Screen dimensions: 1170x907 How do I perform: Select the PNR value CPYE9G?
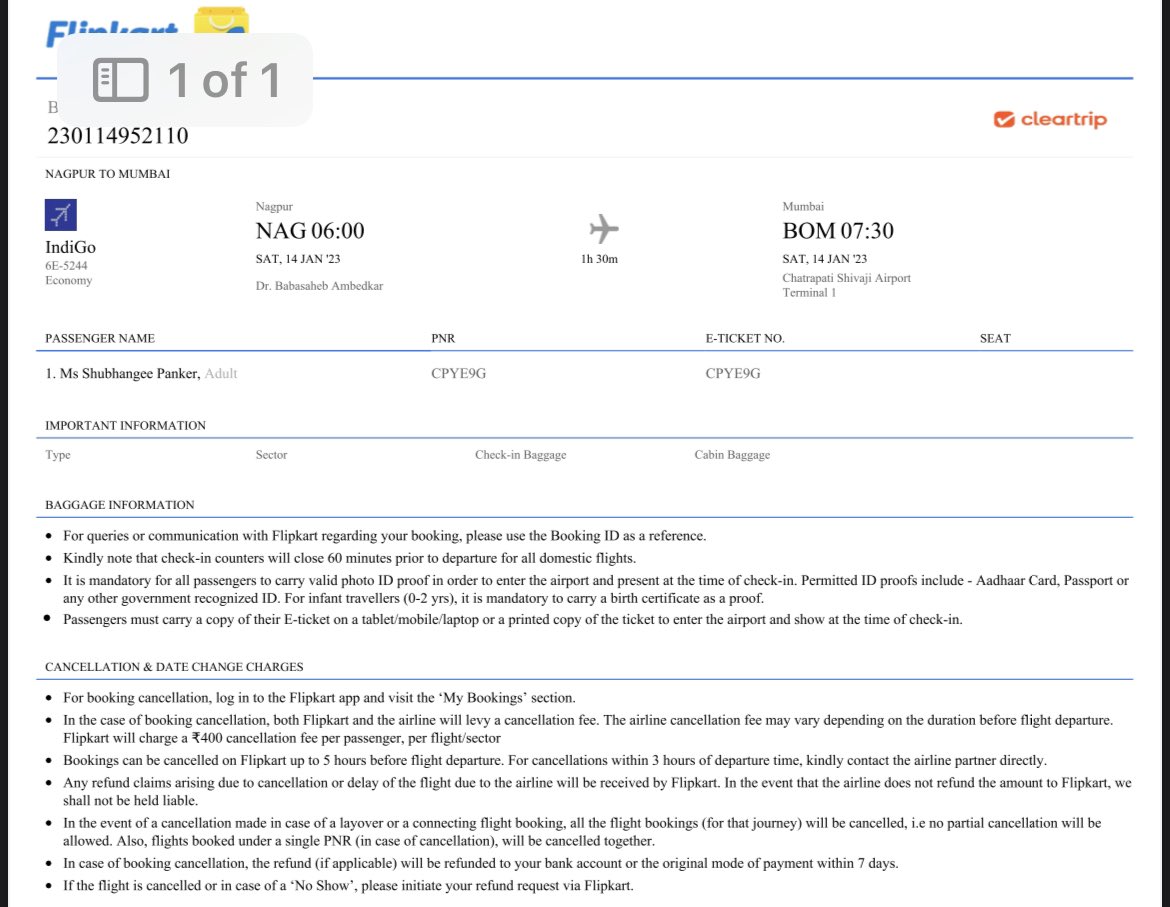[x=458, y=373]
